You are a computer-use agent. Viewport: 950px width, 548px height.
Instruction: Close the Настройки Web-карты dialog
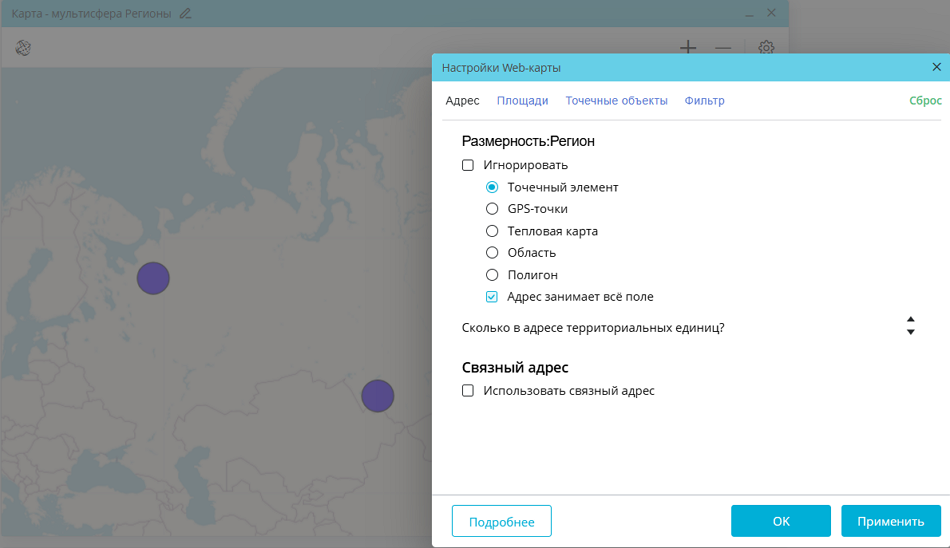coord(936,67)
